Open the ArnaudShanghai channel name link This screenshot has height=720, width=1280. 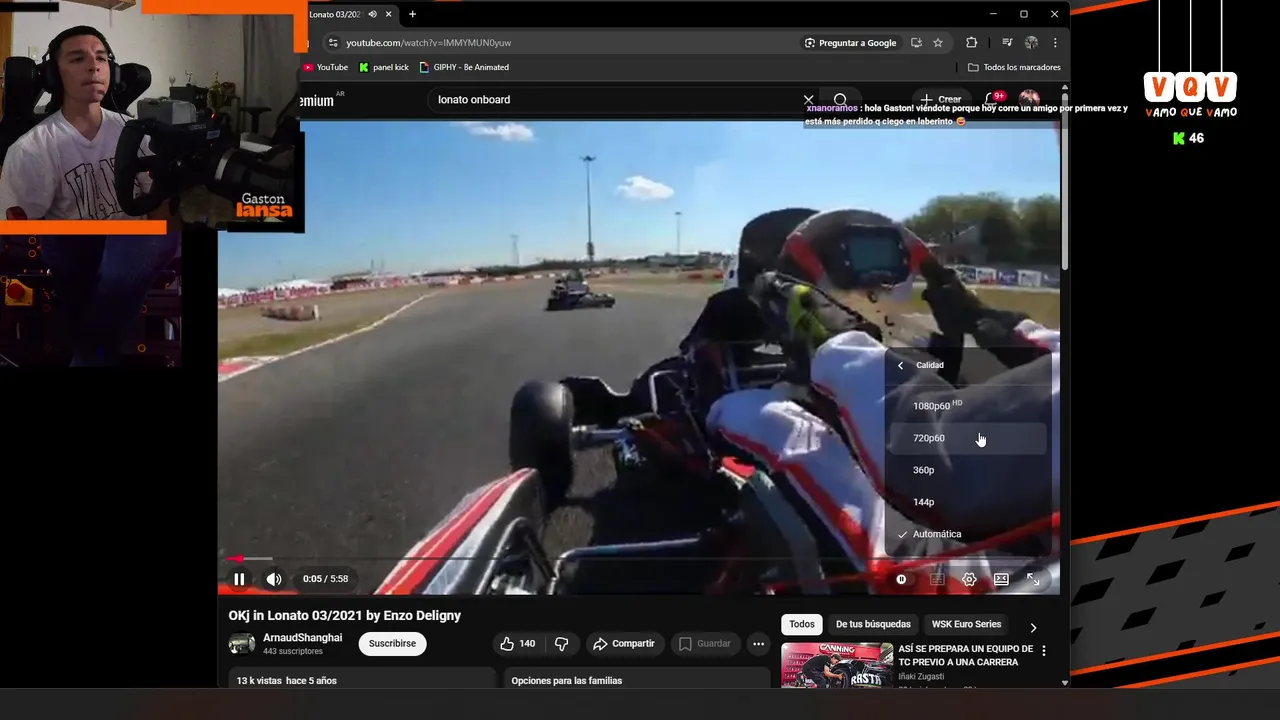[302, 638]
